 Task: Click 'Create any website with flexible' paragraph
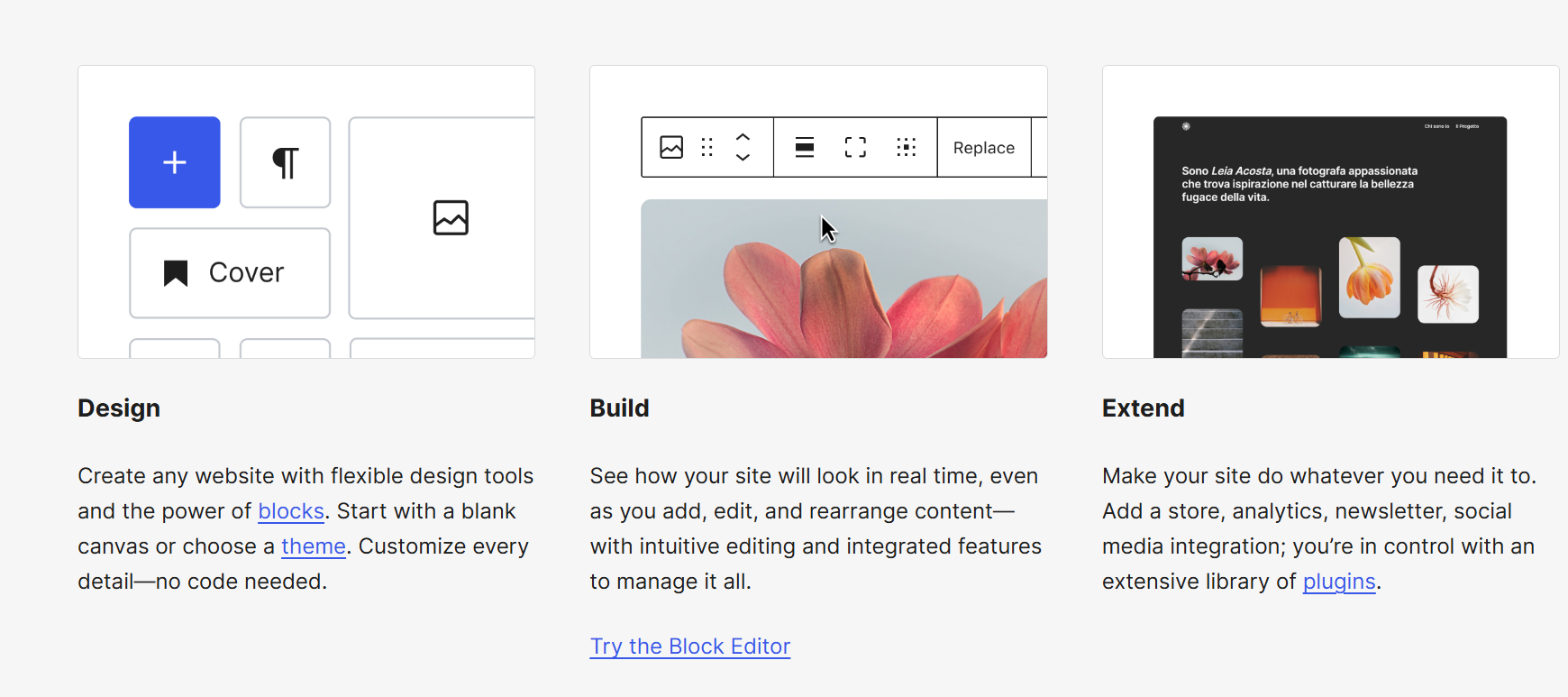pyautogui.click(x=305, y=528)
